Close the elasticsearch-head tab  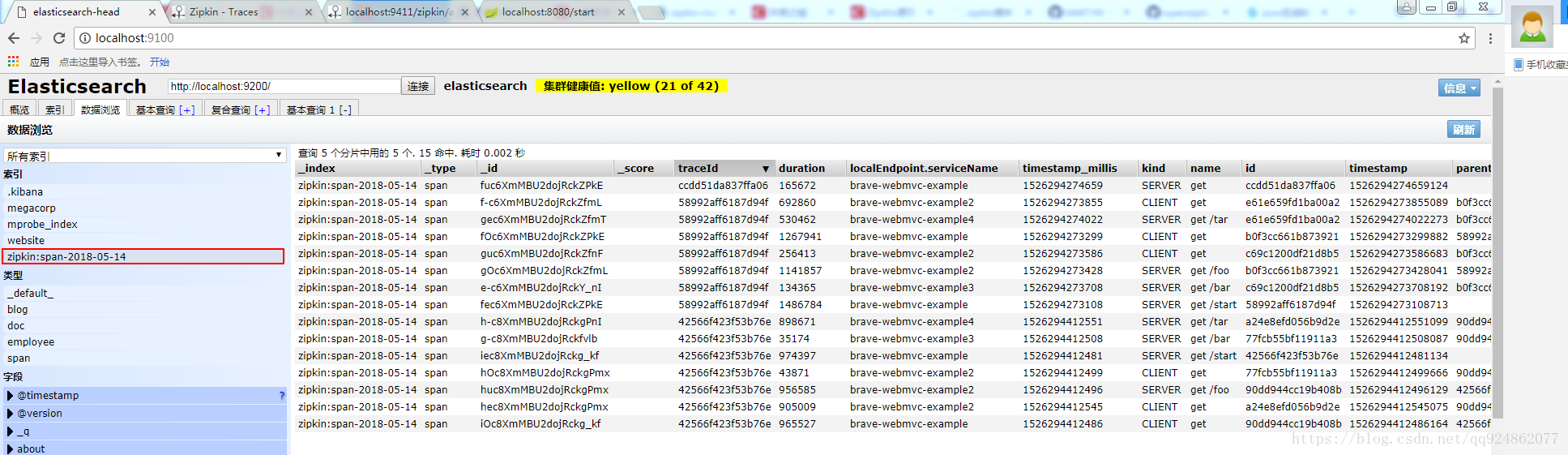[152, 12]
